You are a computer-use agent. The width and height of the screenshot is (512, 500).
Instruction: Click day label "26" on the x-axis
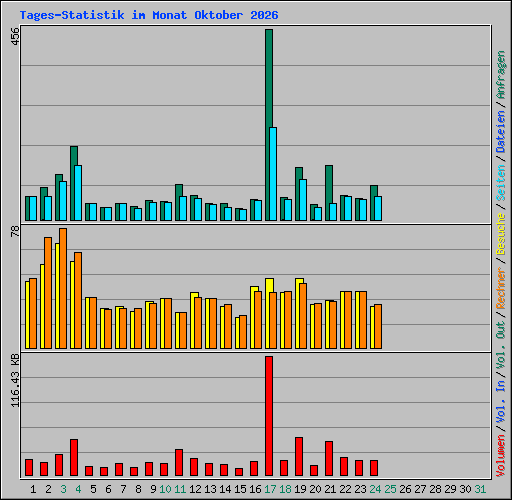point(405,489)
